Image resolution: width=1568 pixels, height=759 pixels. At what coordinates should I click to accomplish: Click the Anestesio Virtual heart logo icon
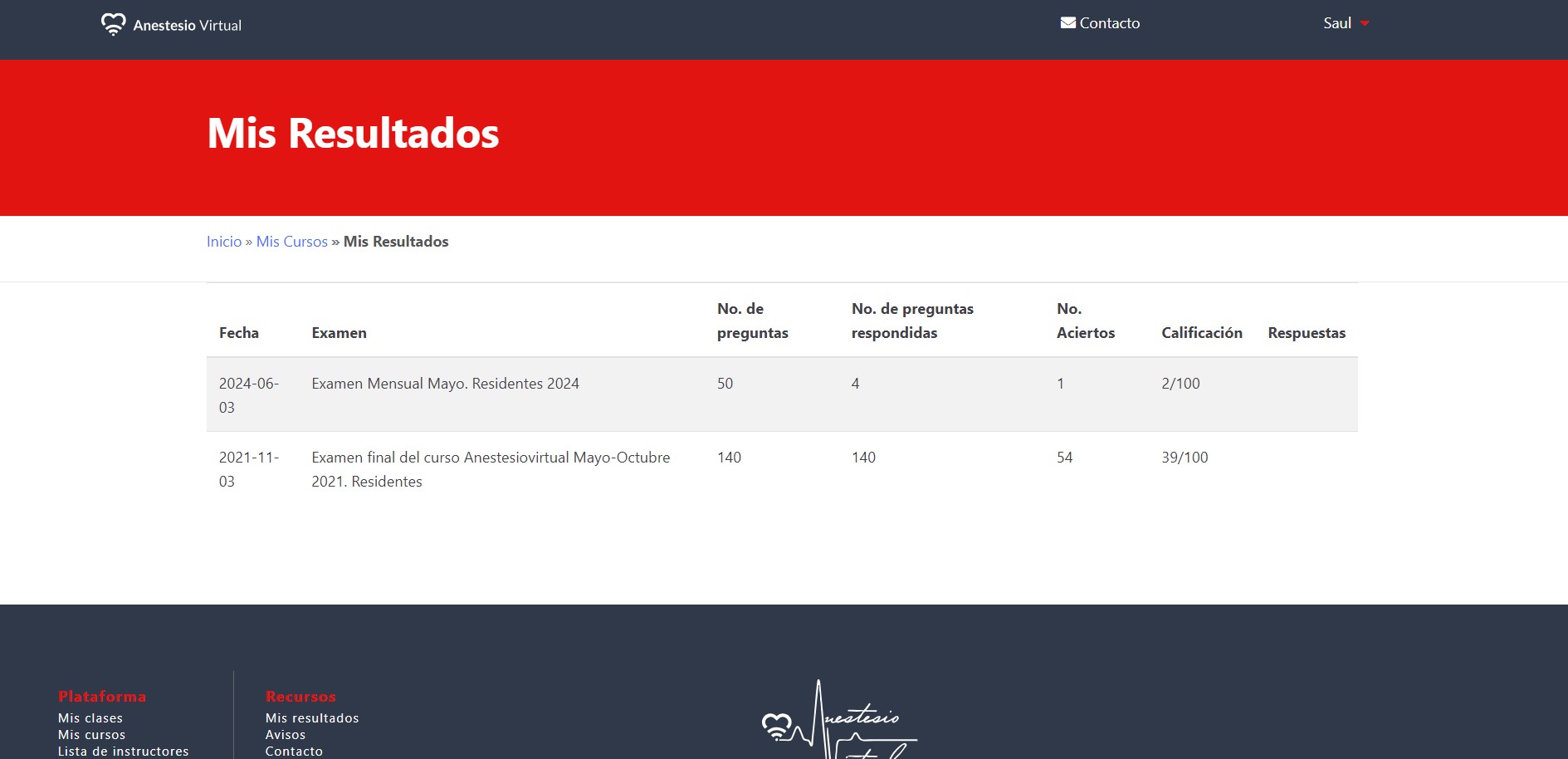113,24
